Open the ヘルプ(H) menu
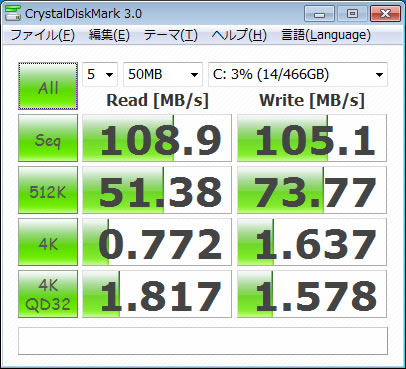Screen dimensions: 406x369 point(239,35)
